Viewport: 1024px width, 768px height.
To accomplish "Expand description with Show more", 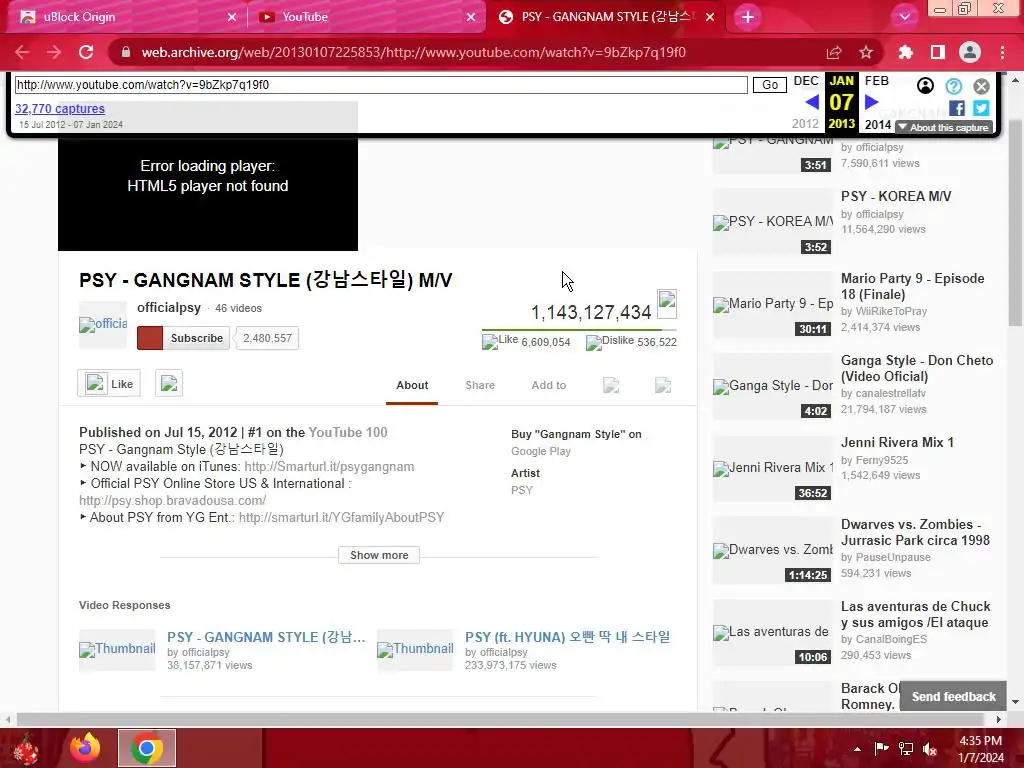I will point(379,555).
